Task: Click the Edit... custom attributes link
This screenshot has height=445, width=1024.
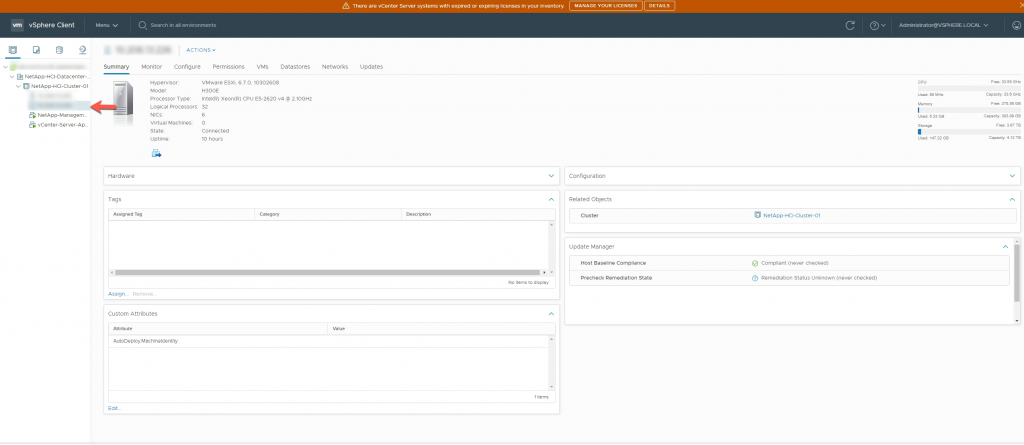Action: 114,408
